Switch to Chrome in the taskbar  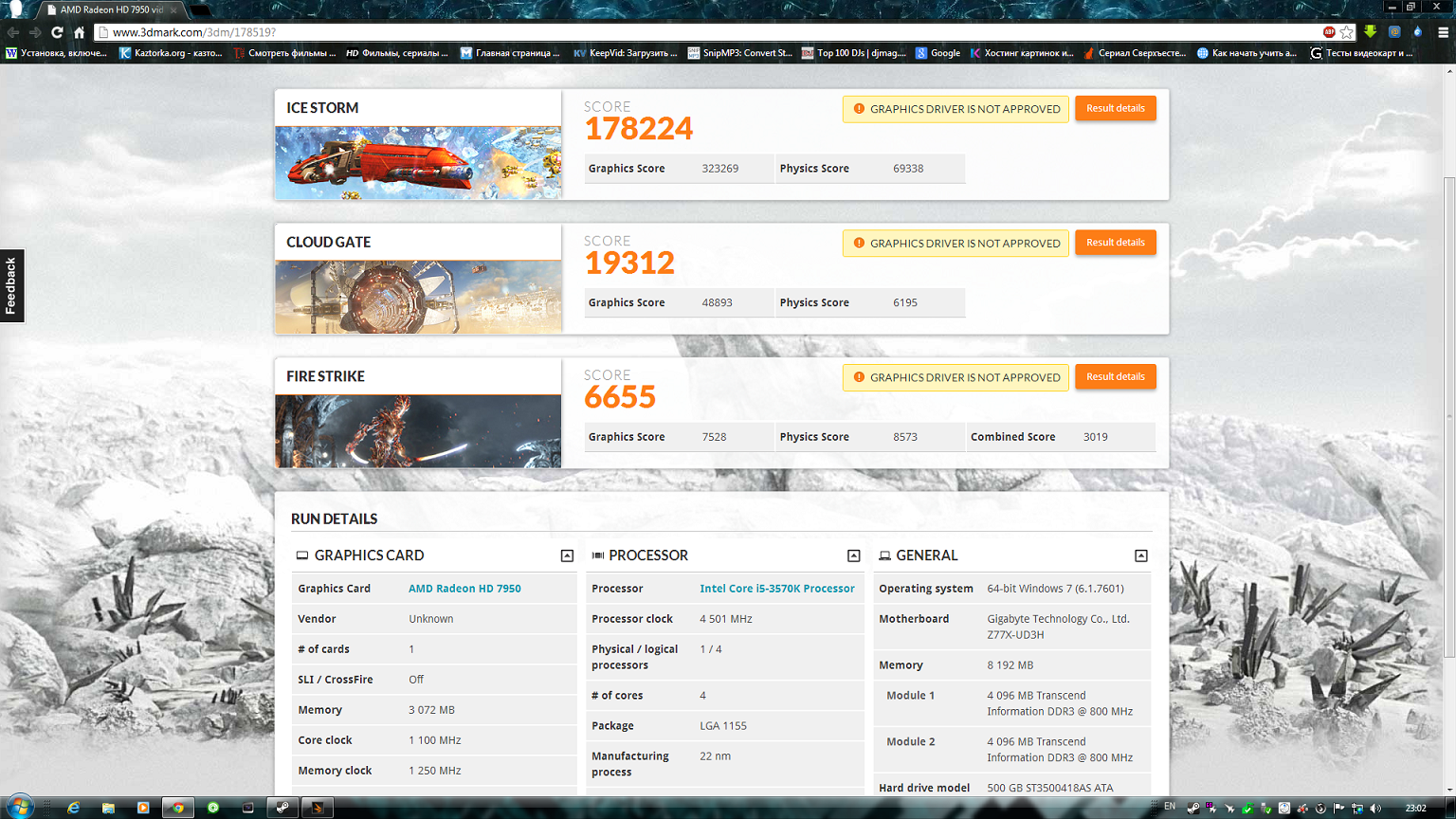tap(177, 808)
